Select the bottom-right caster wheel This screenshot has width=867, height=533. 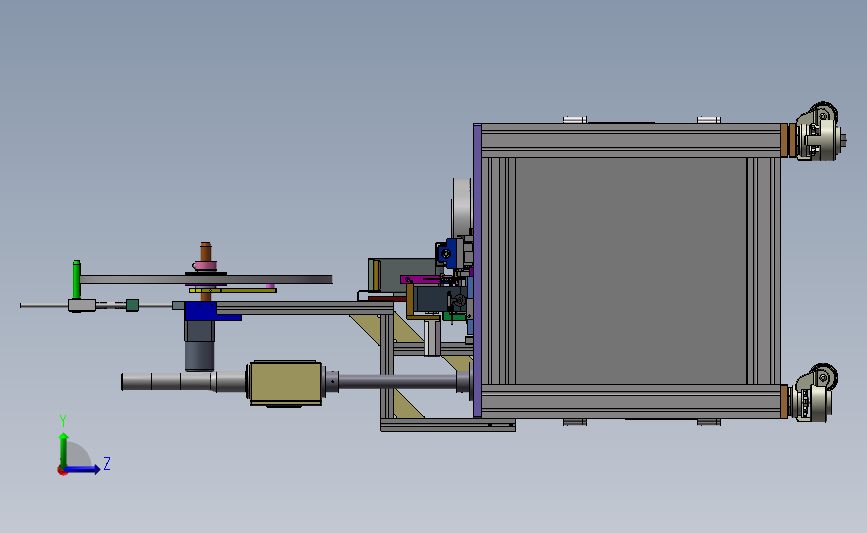(813, 393)
